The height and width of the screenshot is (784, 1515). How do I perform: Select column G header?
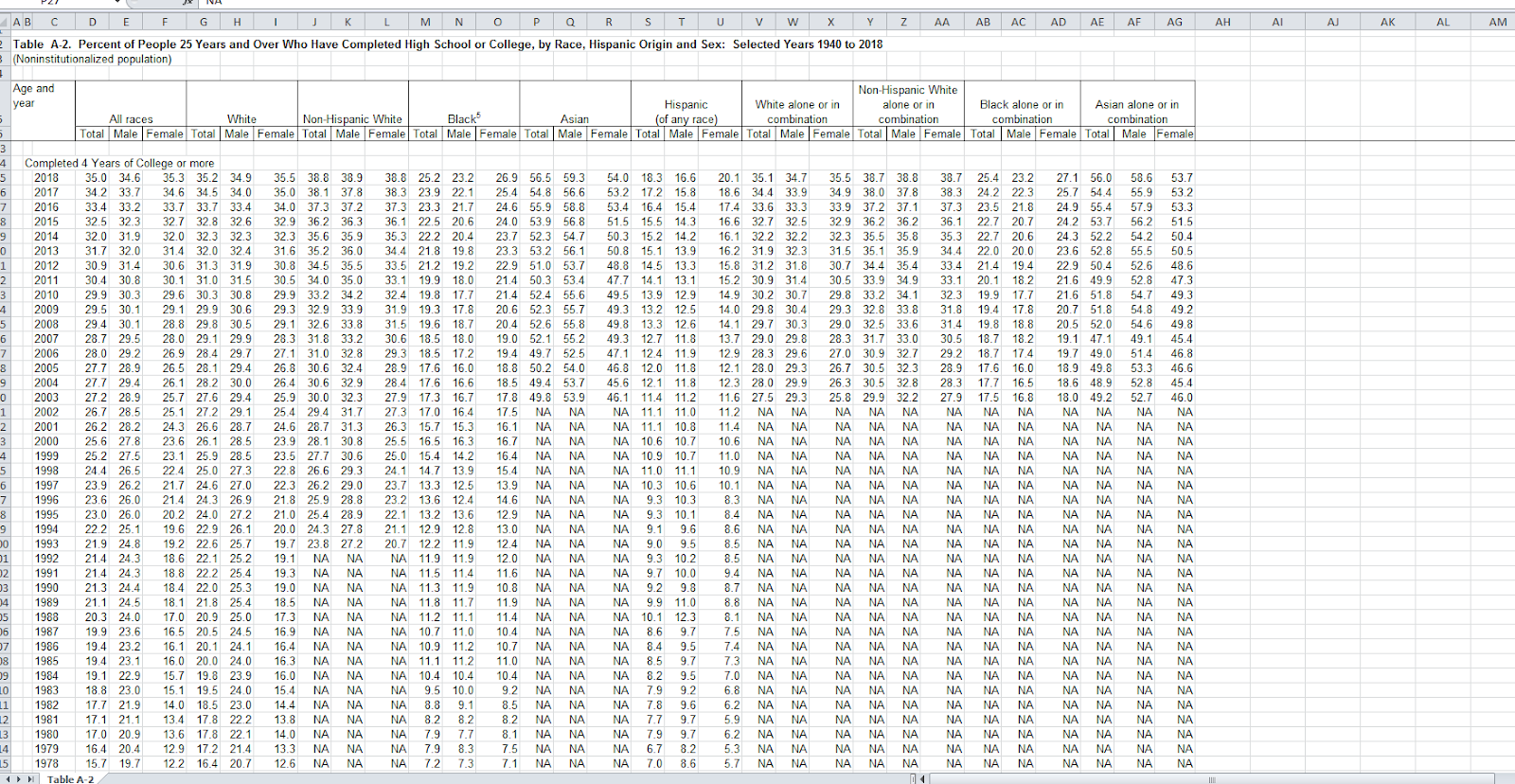pos(204,22)
